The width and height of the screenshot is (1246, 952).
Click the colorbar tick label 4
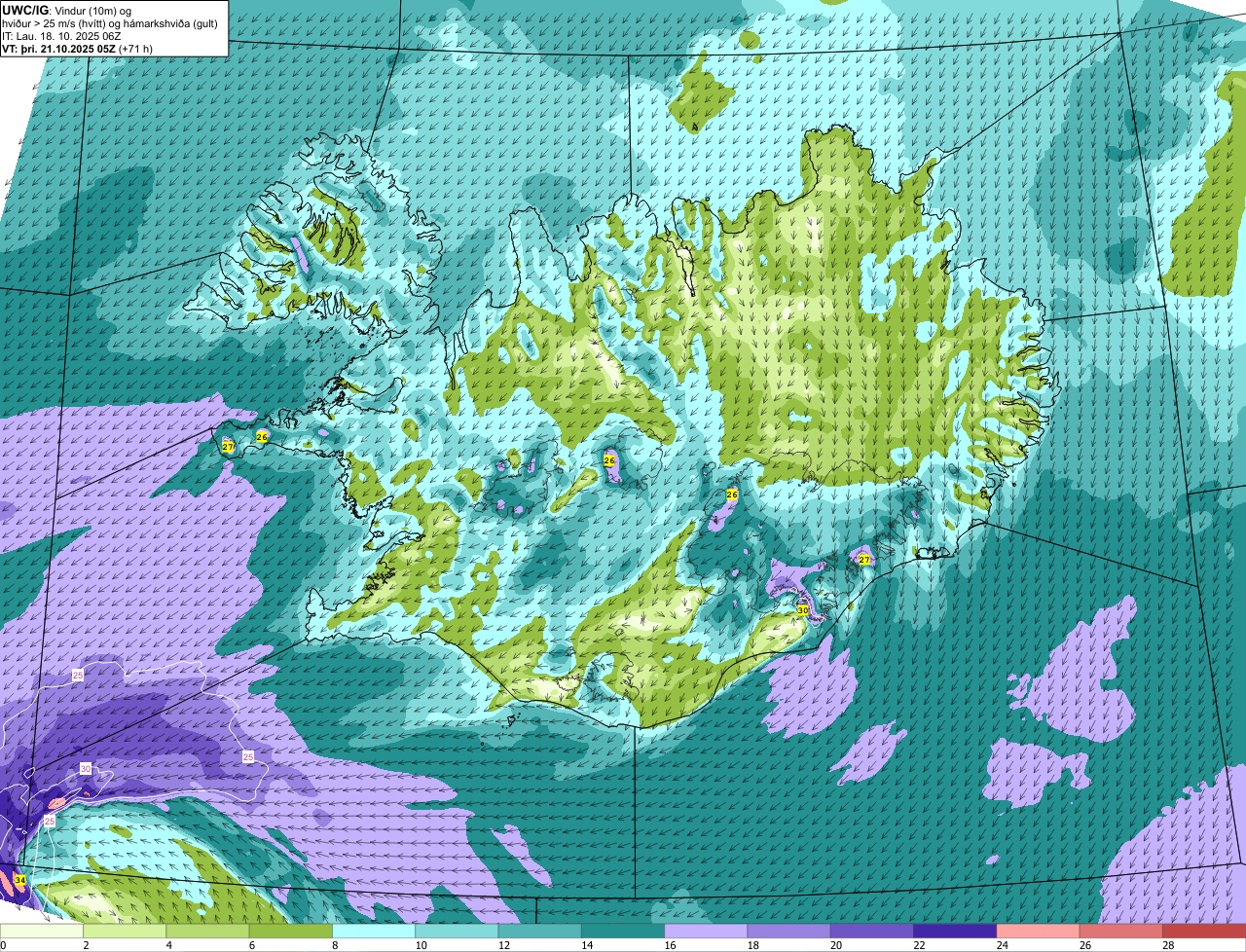click(168, 945)
